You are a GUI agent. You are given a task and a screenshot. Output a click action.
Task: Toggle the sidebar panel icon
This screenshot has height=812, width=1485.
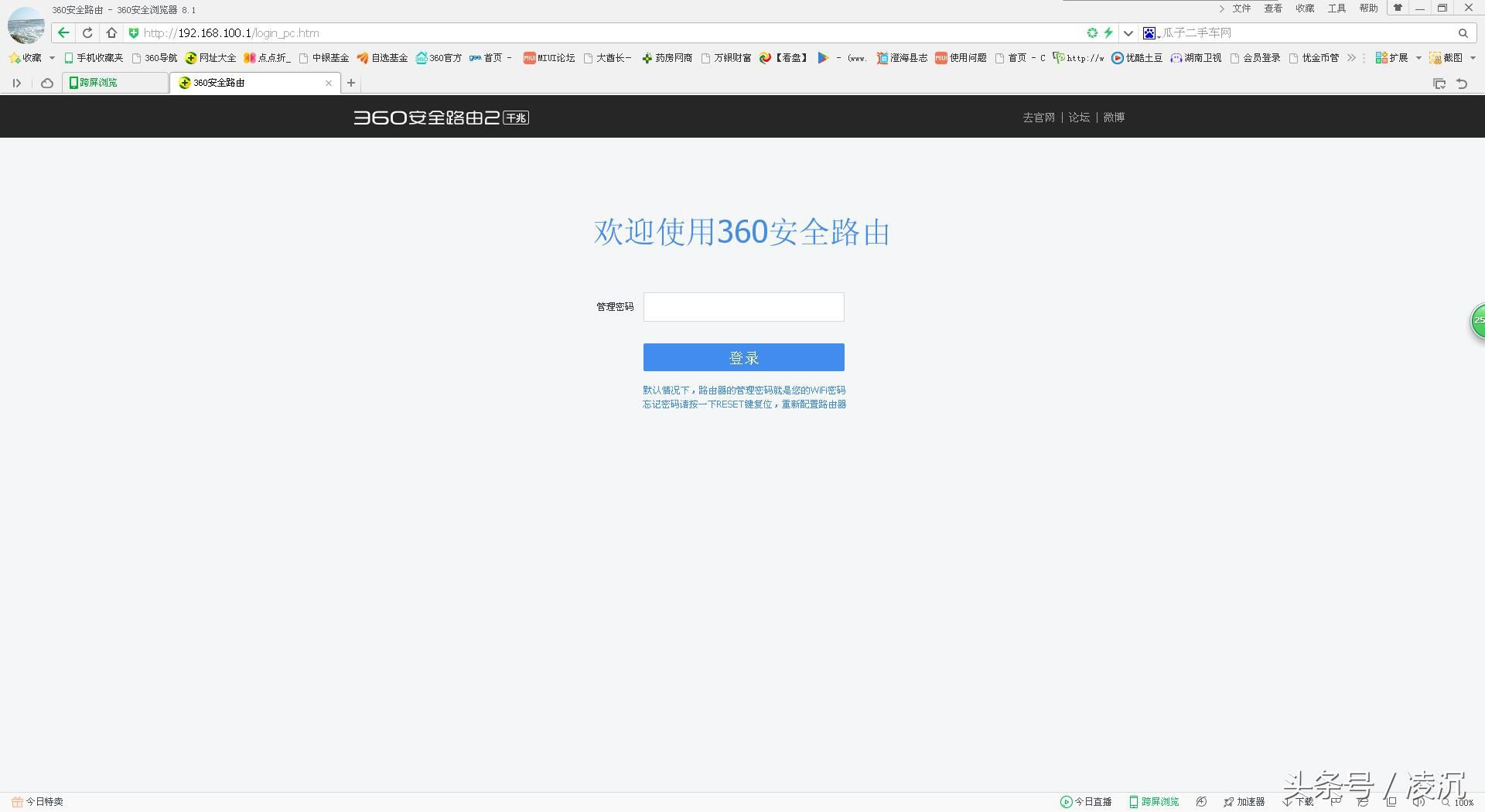(x=16, y=83)
